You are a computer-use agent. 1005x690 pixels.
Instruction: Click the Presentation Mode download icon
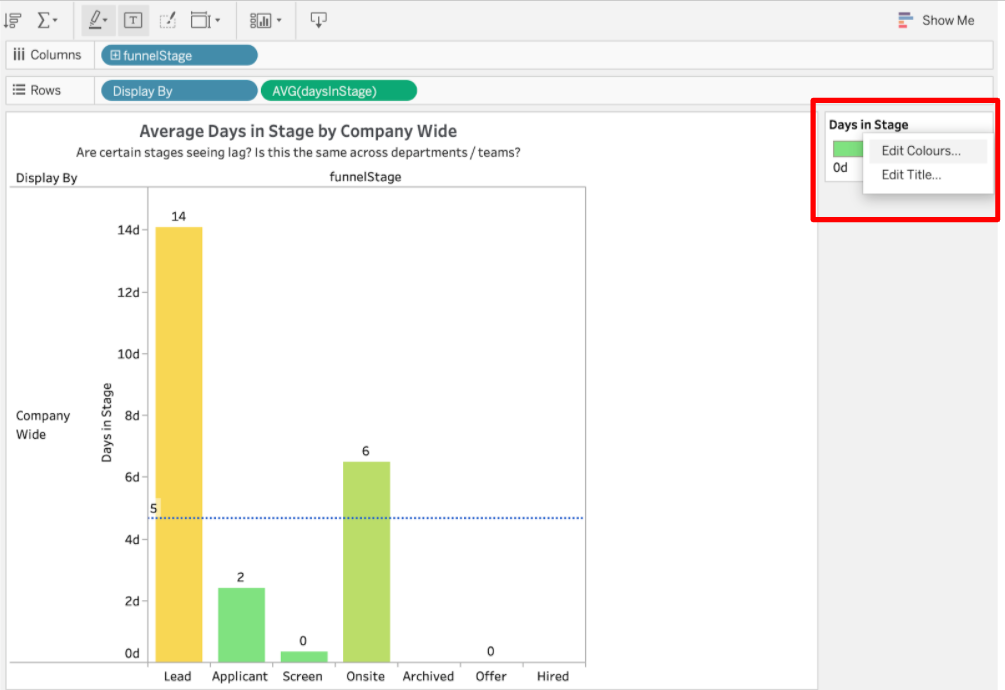318,20
